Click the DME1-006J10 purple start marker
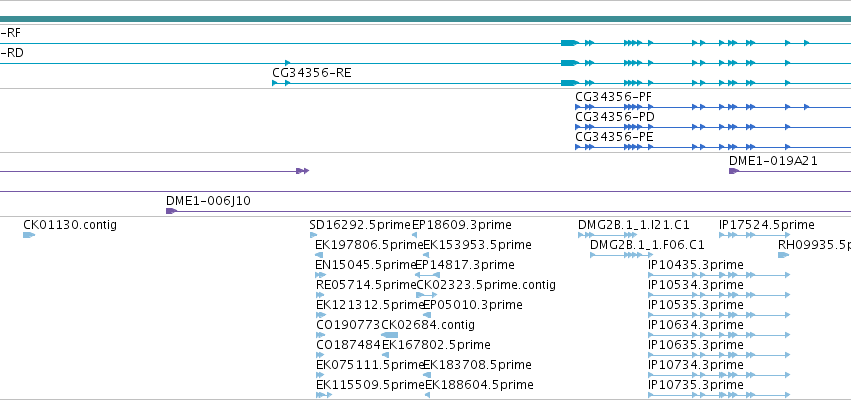Image resolution: width=851 pixels, height=400 pixels. pyautogui.click(x=171, y=211)
